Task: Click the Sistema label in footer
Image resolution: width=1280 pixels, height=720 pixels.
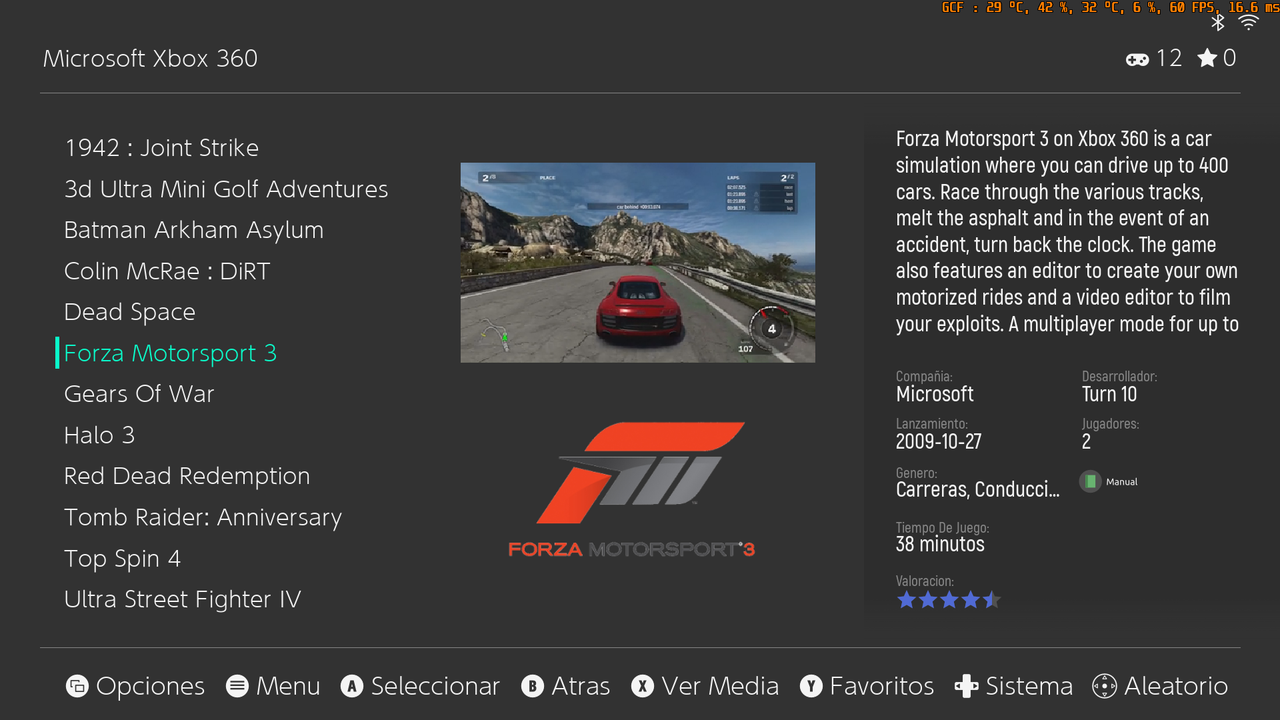Action: 1029,686
